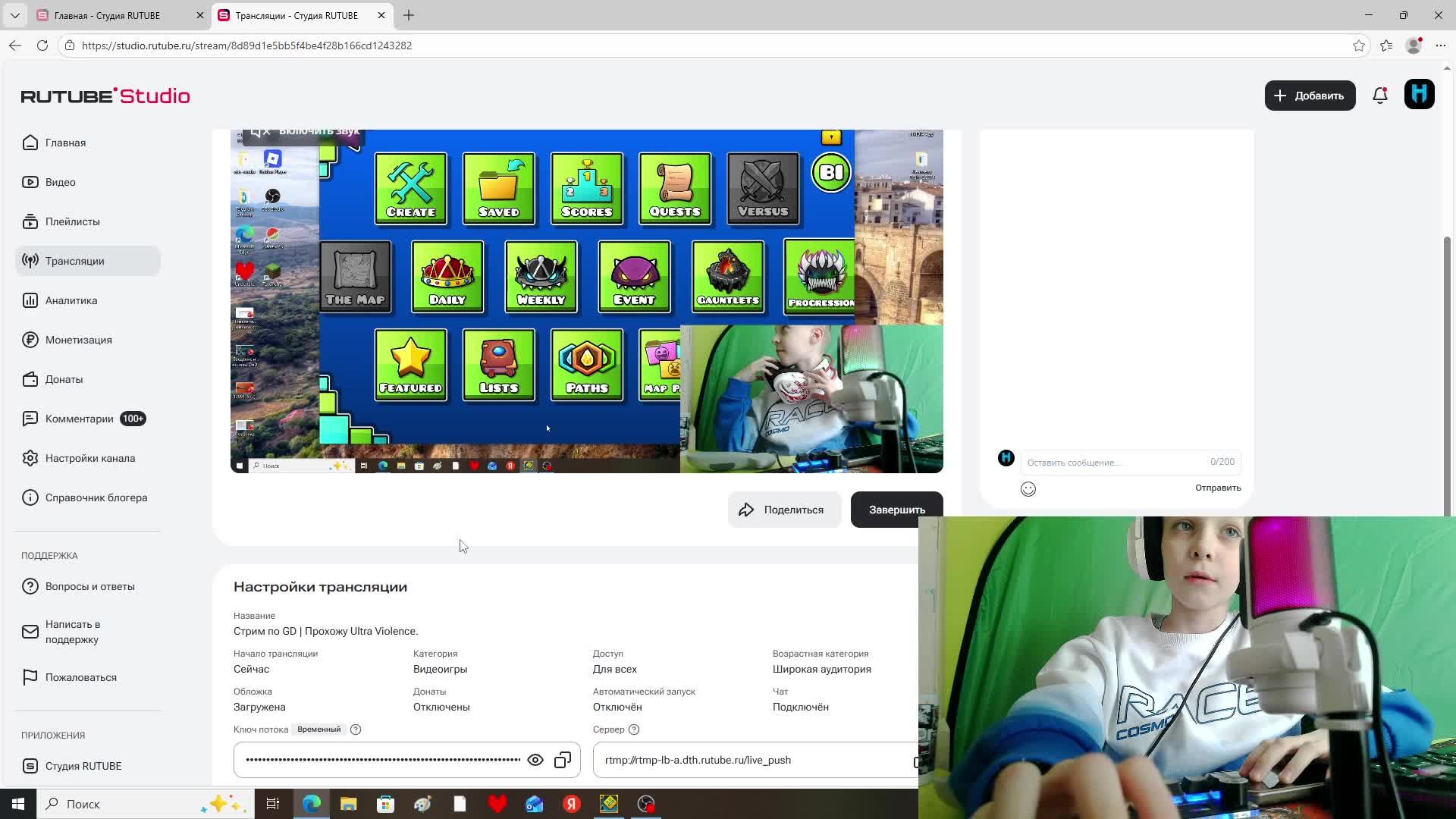The image size is (1456, 819).
Task: Click the help icon next to Сервер
Action: pos(635,730)
